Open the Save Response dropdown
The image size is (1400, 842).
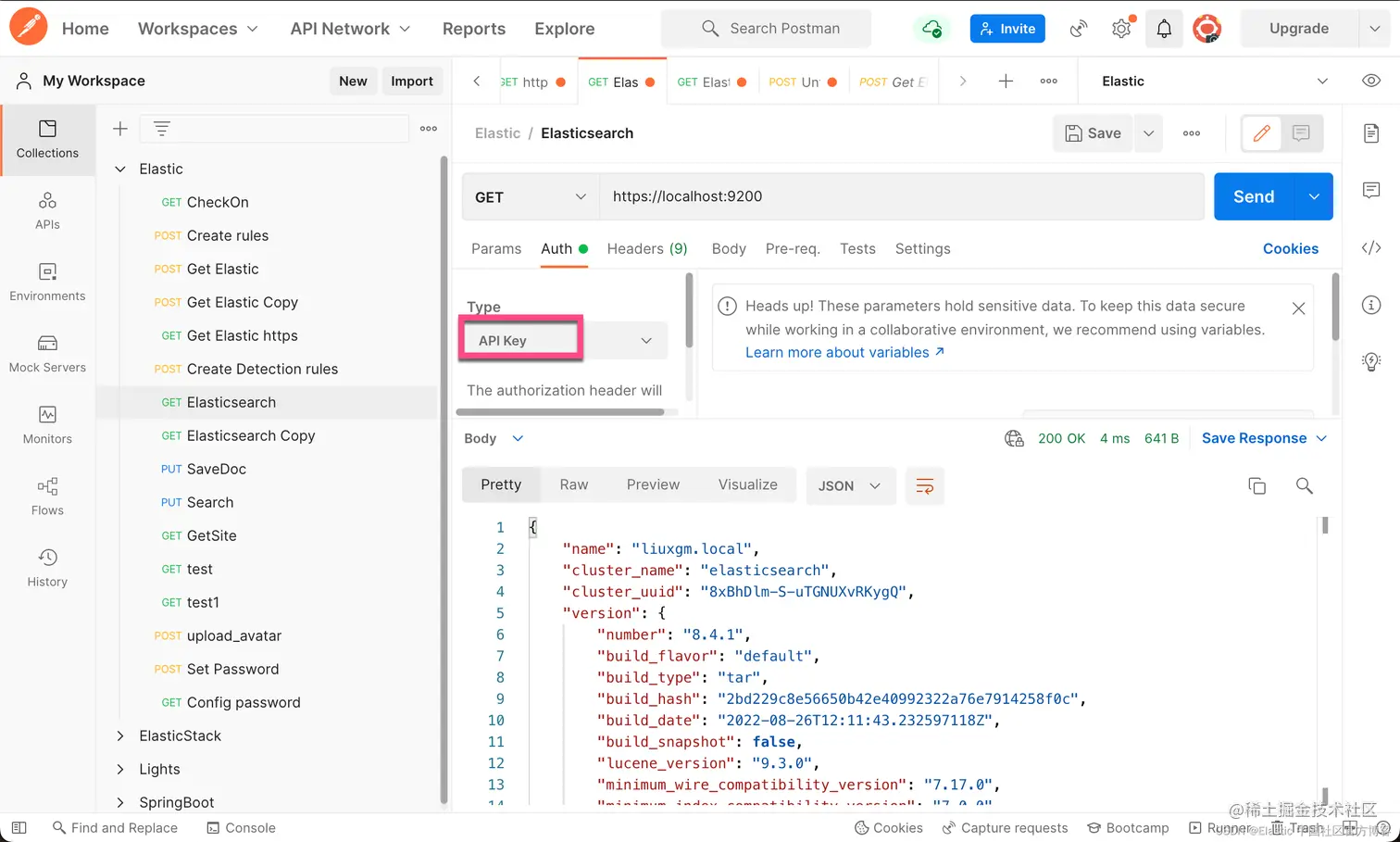pyautogui.click(x=1264, y=438)
